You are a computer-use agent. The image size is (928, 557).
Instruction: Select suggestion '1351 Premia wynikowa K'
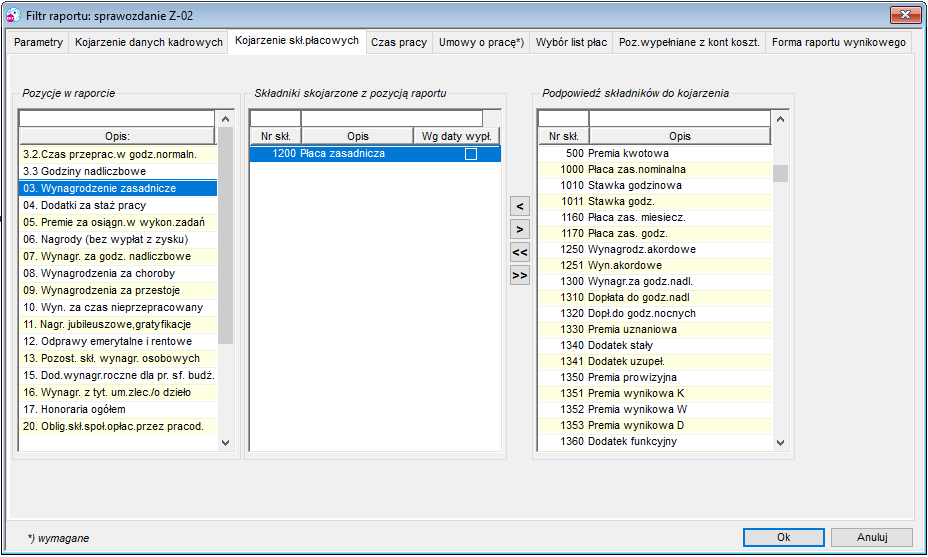pos(655,393)
